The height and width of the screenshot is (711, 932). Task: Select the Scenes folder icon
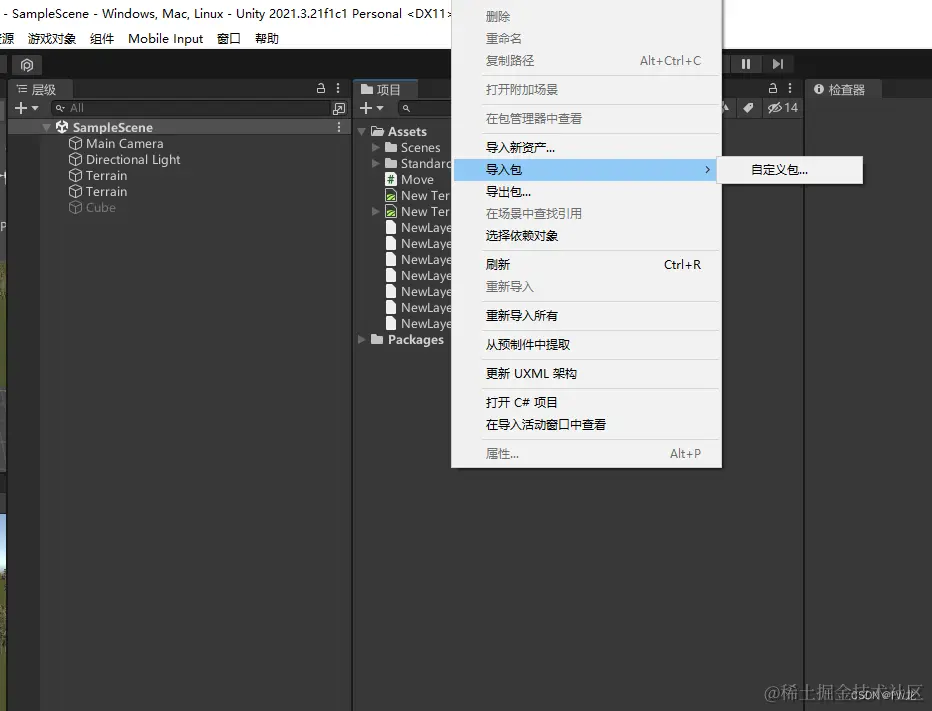(x=391, y=147)
